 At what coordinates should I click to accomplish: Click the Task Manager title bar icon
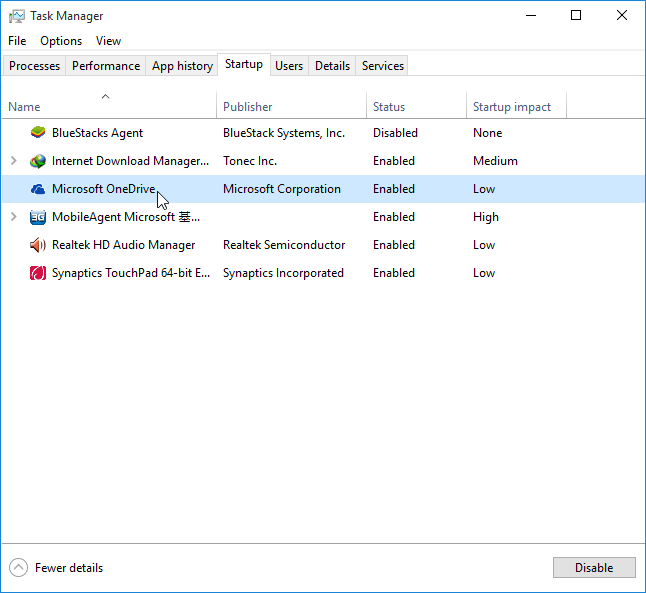17,16
